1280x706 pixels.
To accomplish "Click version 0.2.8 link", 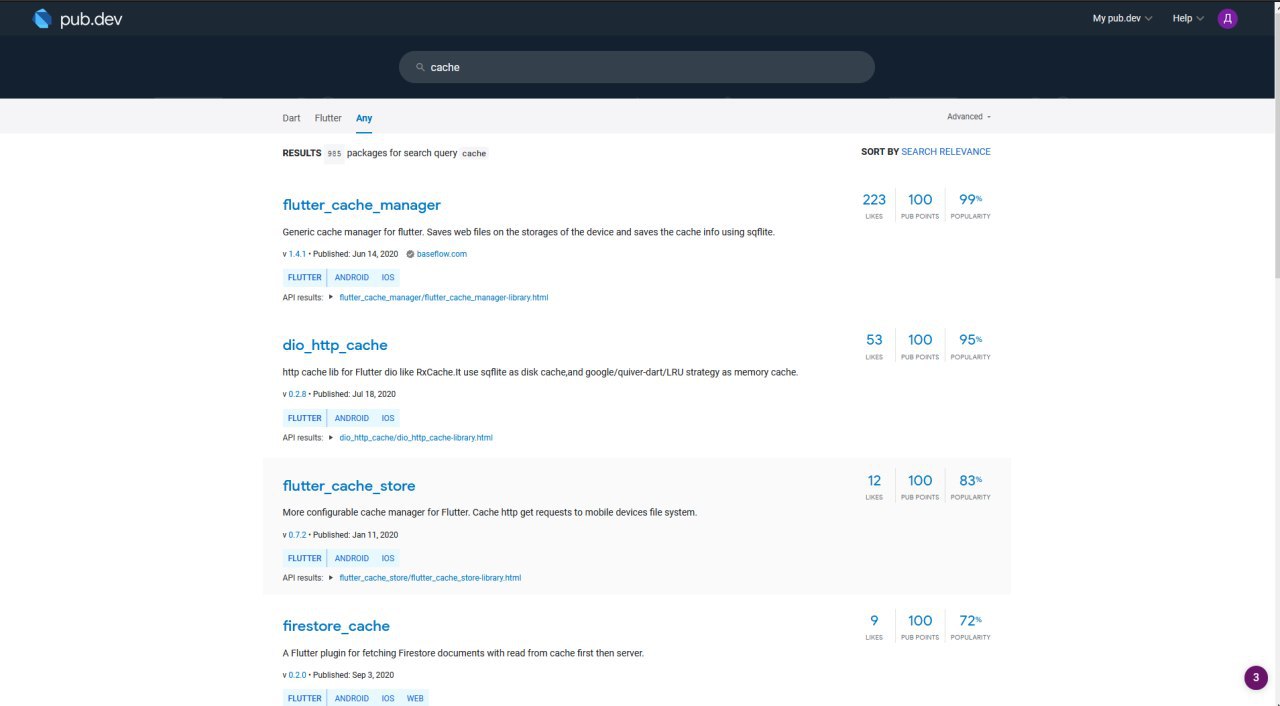I will 297,394.
